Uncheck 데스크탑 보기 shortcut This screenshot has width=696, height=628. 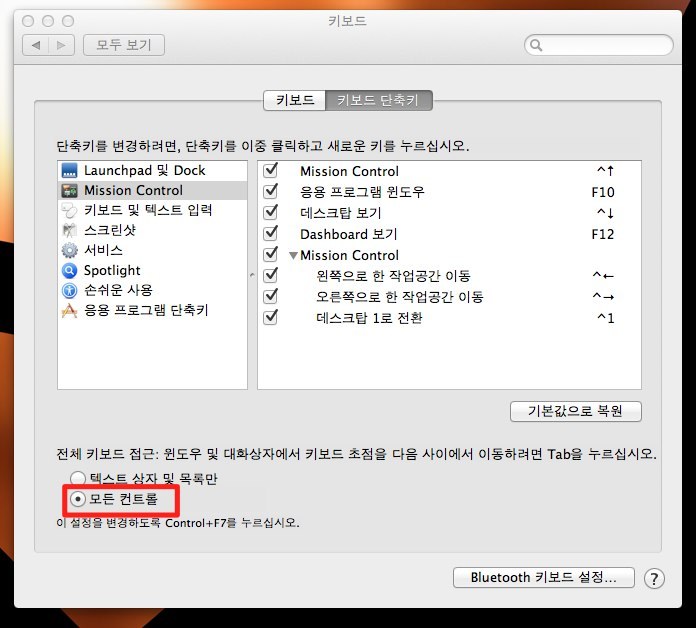tap(270, 213)
